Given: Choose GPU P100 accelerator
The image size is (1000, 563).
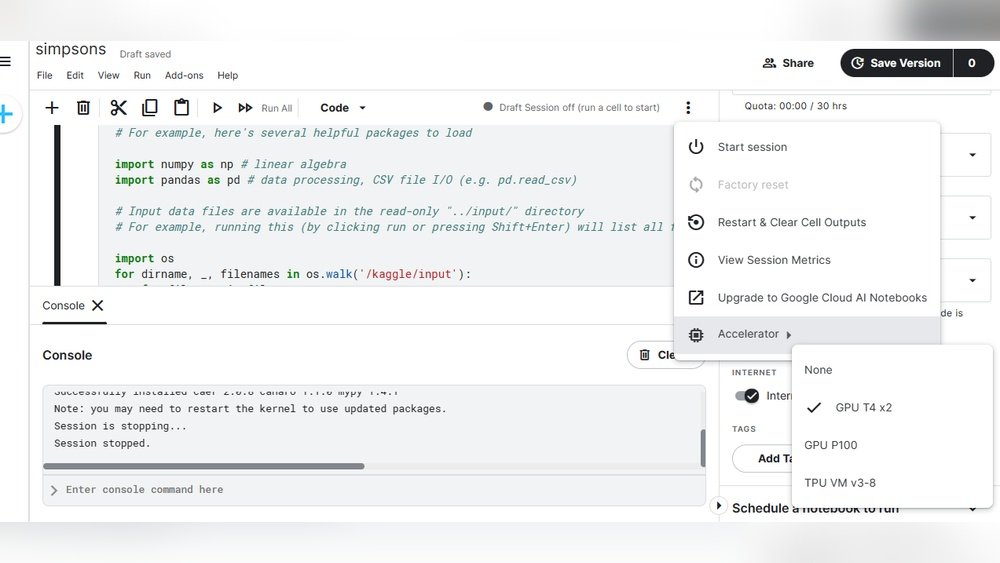Looking at the screenshot, I should click(830, 445).
